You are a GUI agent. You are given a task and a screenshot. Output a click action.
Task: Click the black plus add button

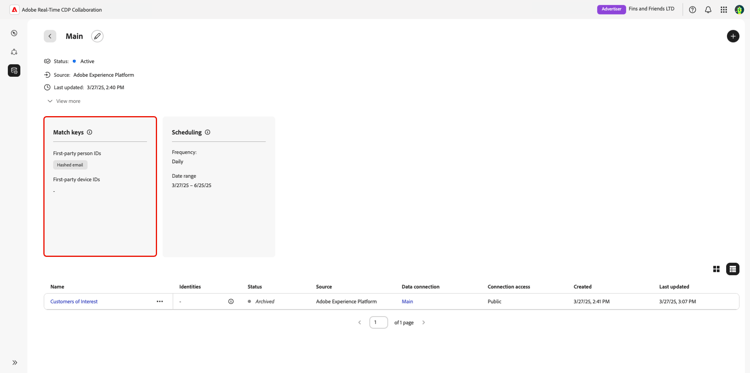coord(733,36)
